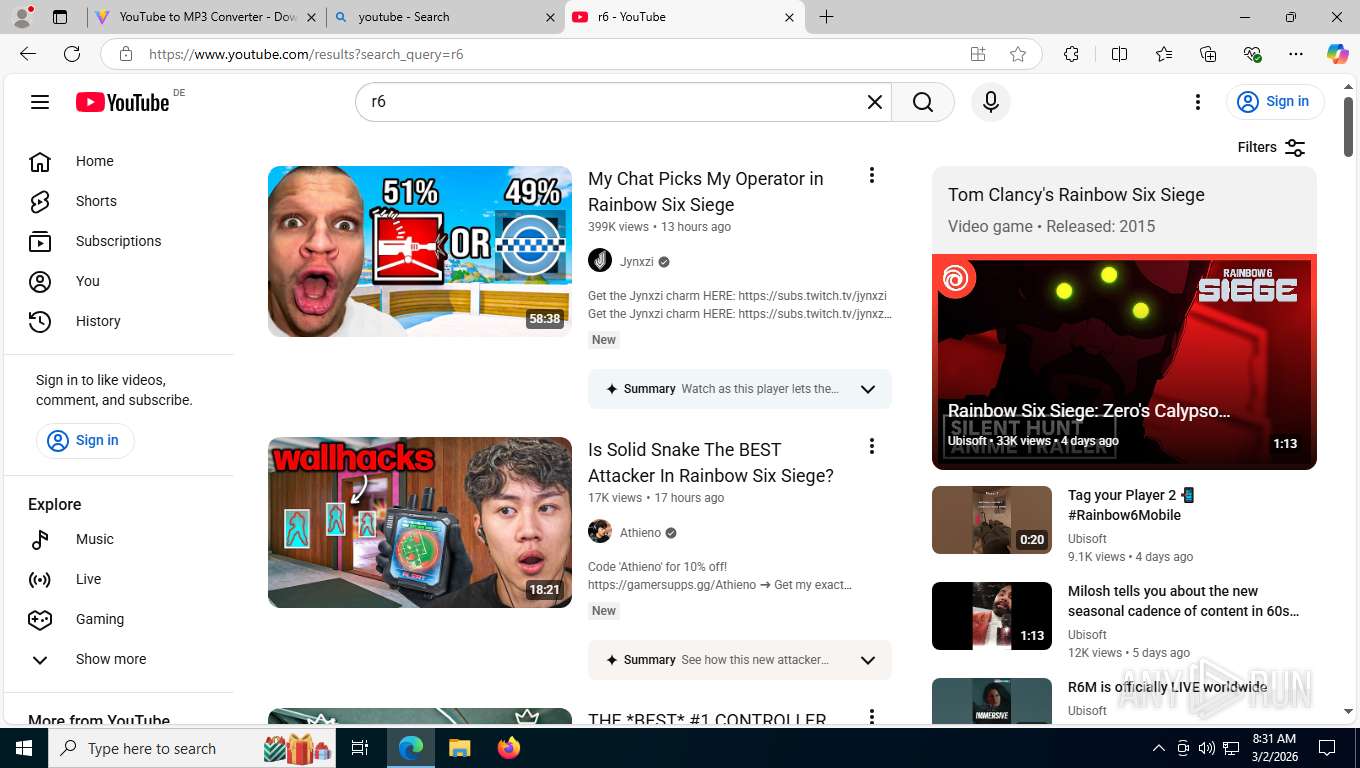Open Tom Clancy's Rainbow Six Siege title
The width and height of the screenshot is (1360, 768).
tap(1076, 195)
